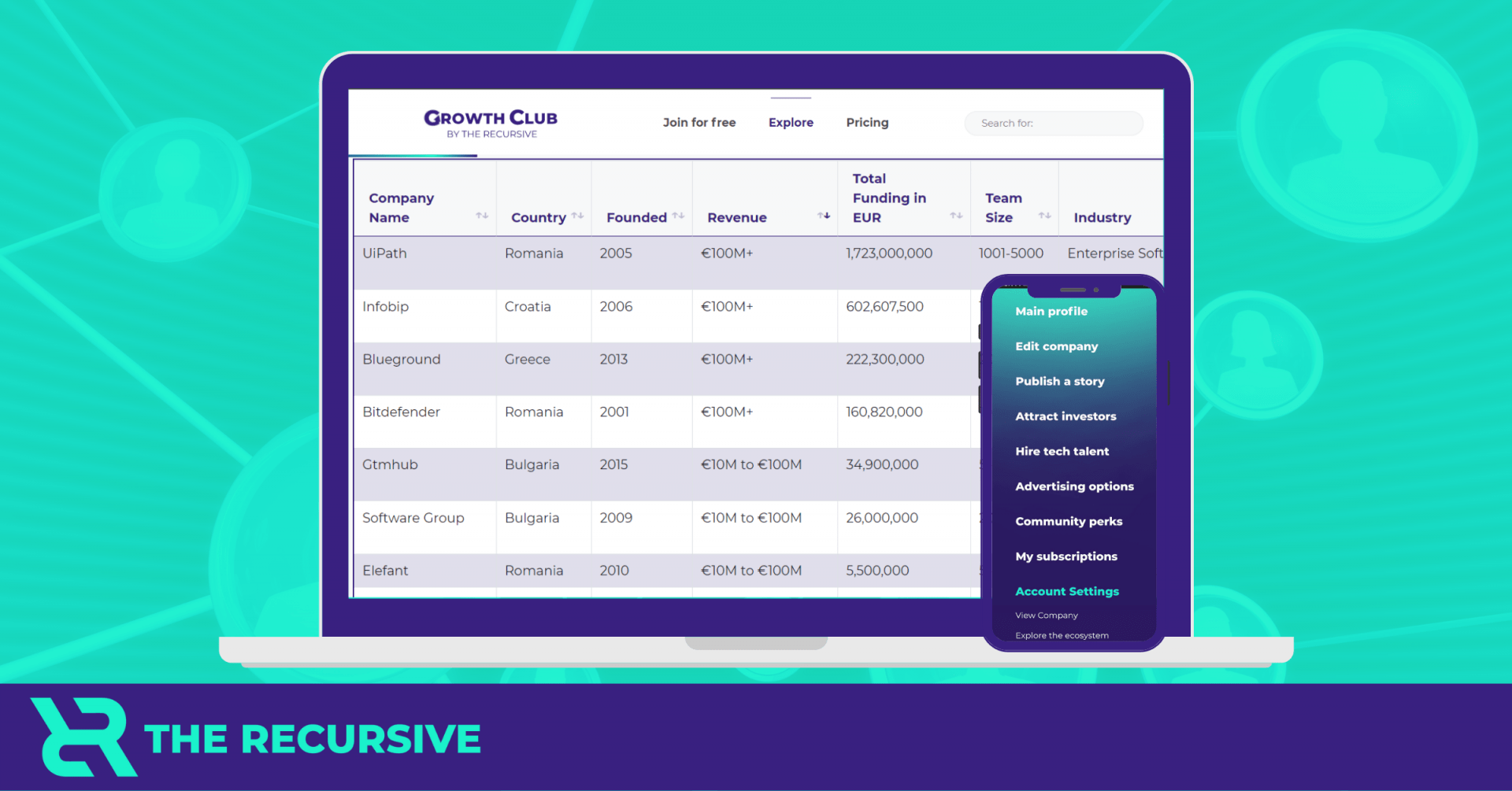Open the Blueground company entry
This screenshot has height=791, width=1512.
[401, 359]
